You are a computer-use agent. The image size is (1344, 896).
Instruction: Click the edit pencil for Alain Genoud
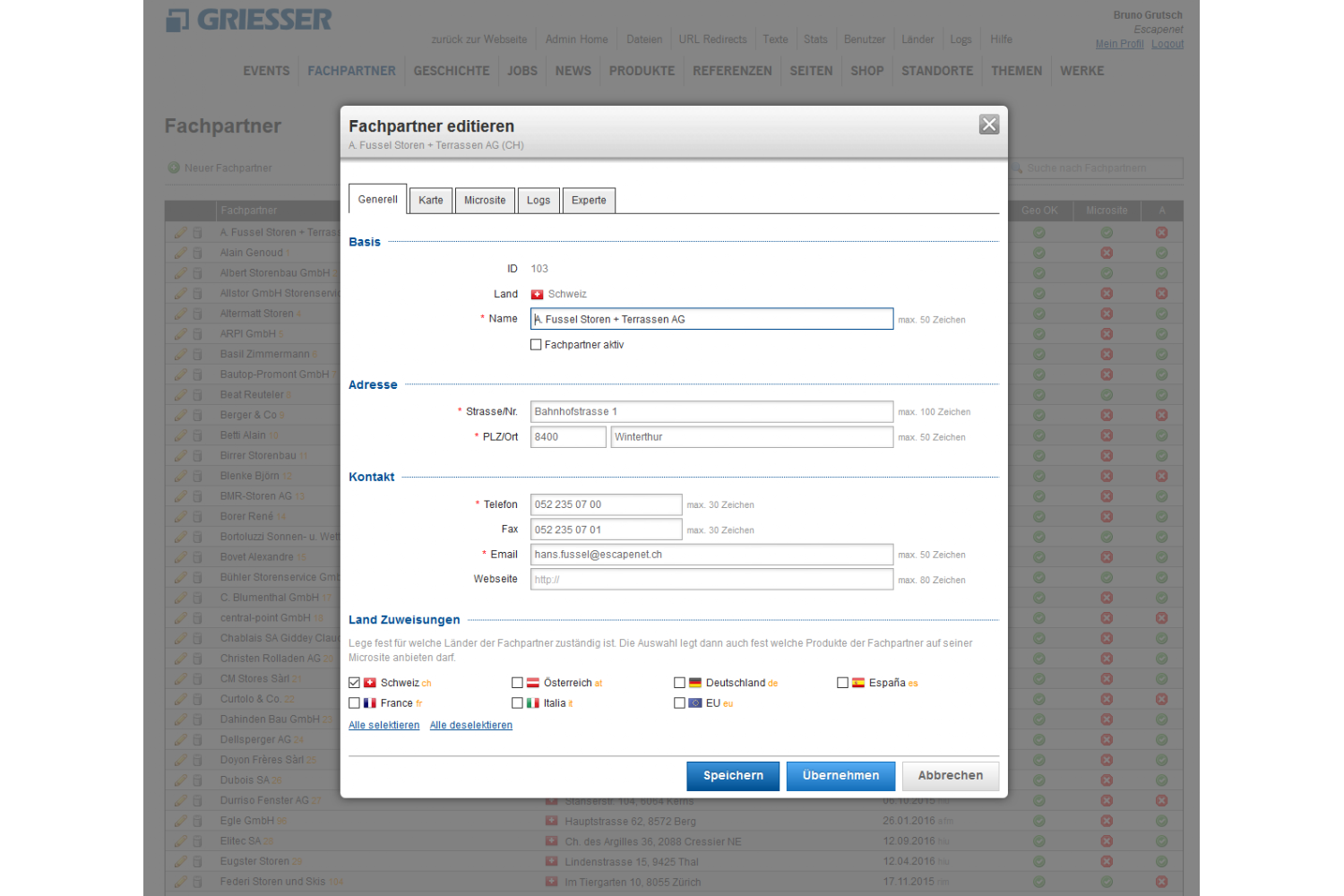point(180,253)
